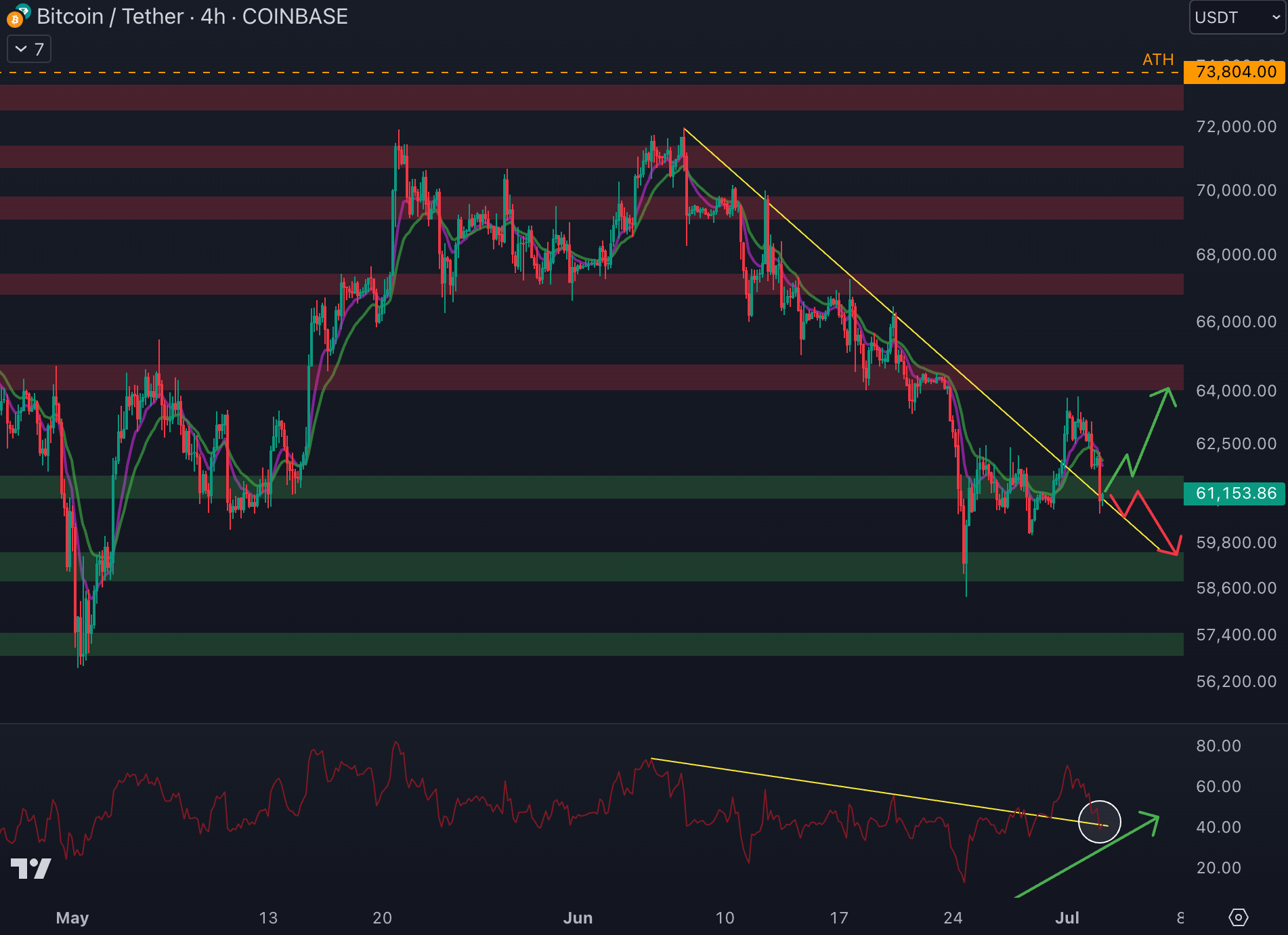Click the white circle on the RSI pane

coord(1099,821)
